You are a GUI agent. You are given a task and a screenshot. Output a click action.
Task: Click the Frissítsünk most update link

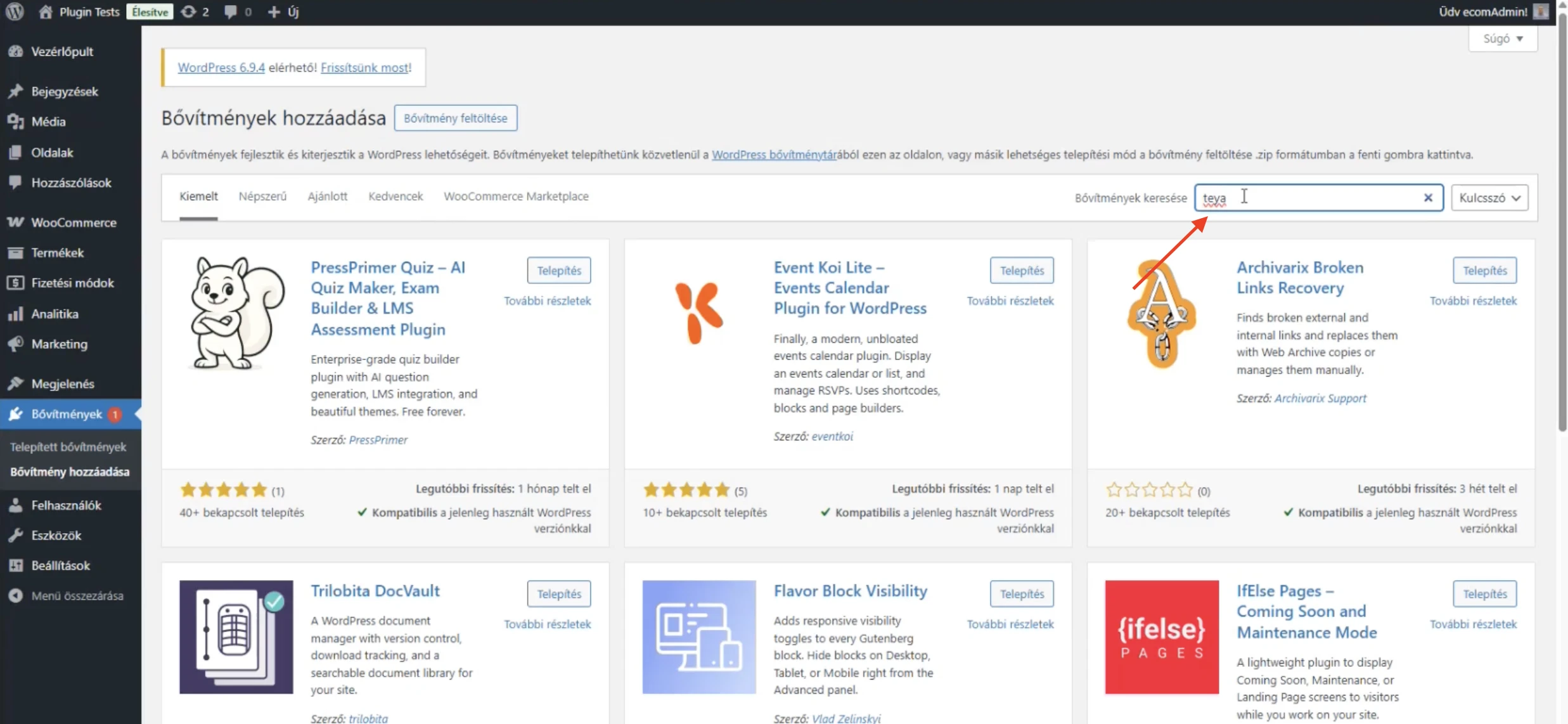(365, 67)
